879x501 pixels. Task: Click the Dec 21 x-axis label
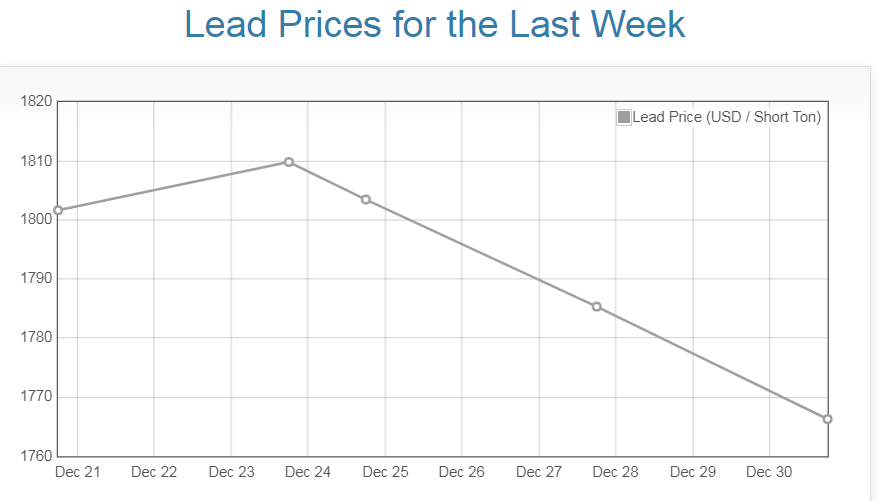pyautogui.click(x=78, y=472)
